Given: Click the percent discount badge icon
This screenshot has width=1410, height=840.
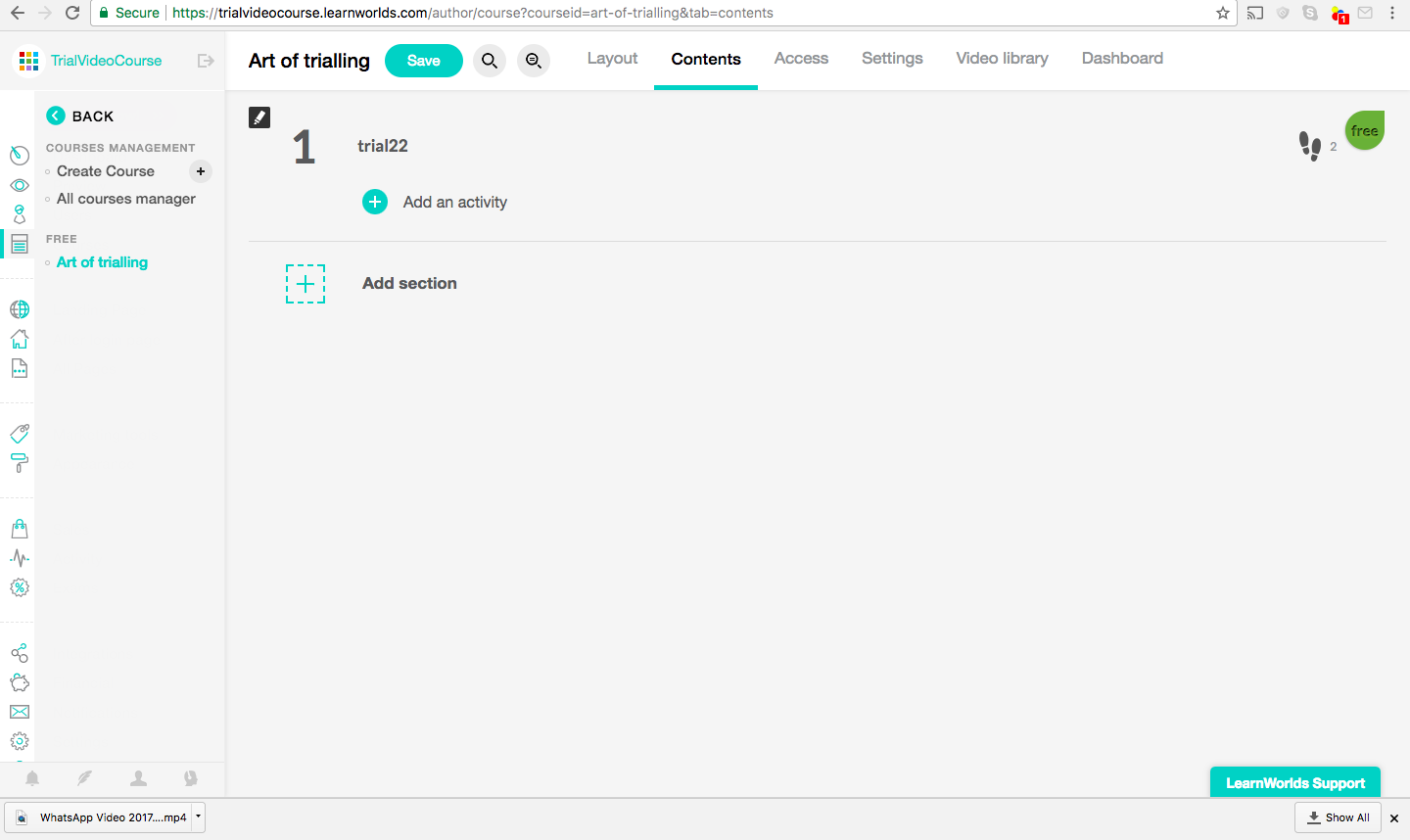Looking at the screenshot, I should (20, 587).
